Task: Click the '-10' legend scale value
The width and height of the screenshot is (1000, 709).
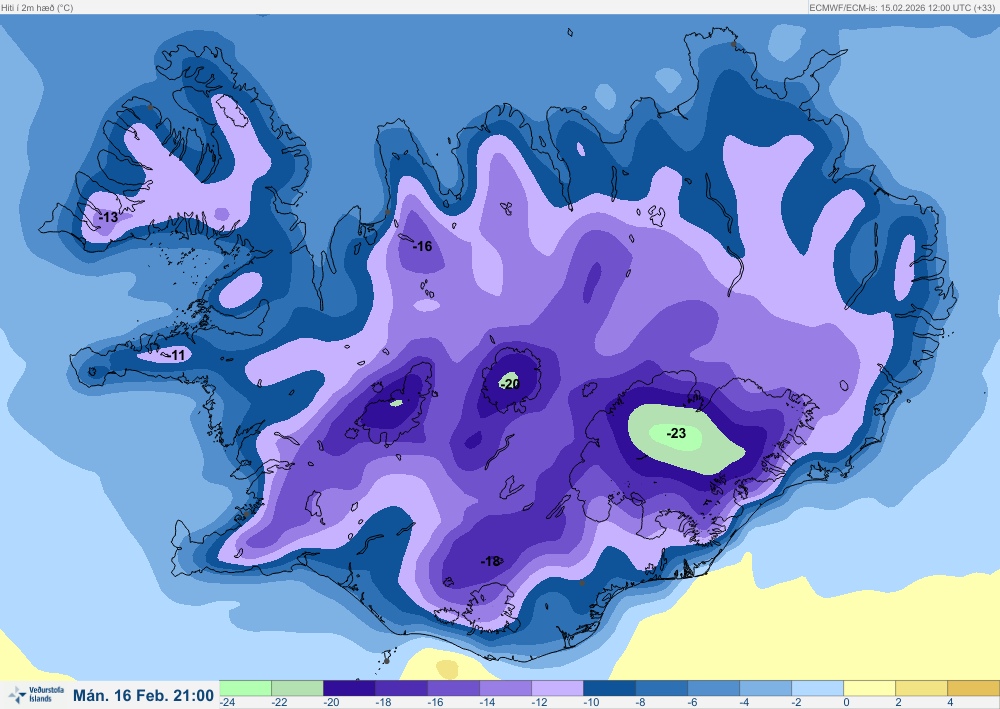Action: point(591,703)
